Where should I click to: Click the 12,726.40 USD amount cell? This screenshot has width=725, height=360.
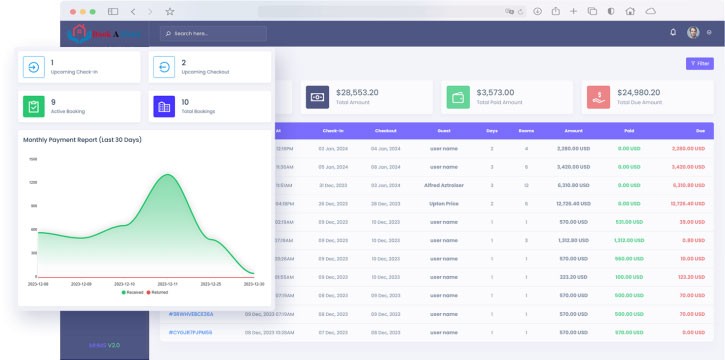point(573,204)
